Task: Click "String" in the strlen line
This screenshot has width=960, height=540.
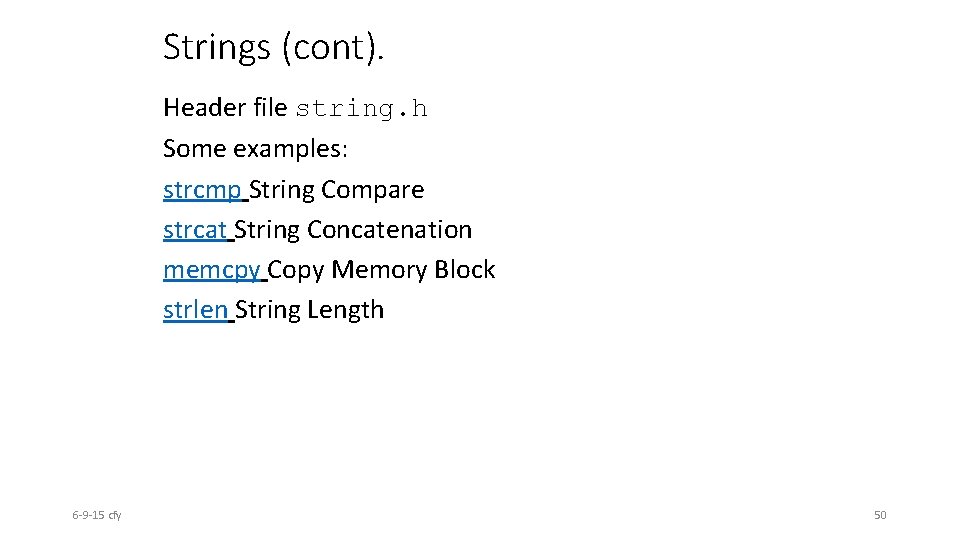Action: (x=267, y=310)
